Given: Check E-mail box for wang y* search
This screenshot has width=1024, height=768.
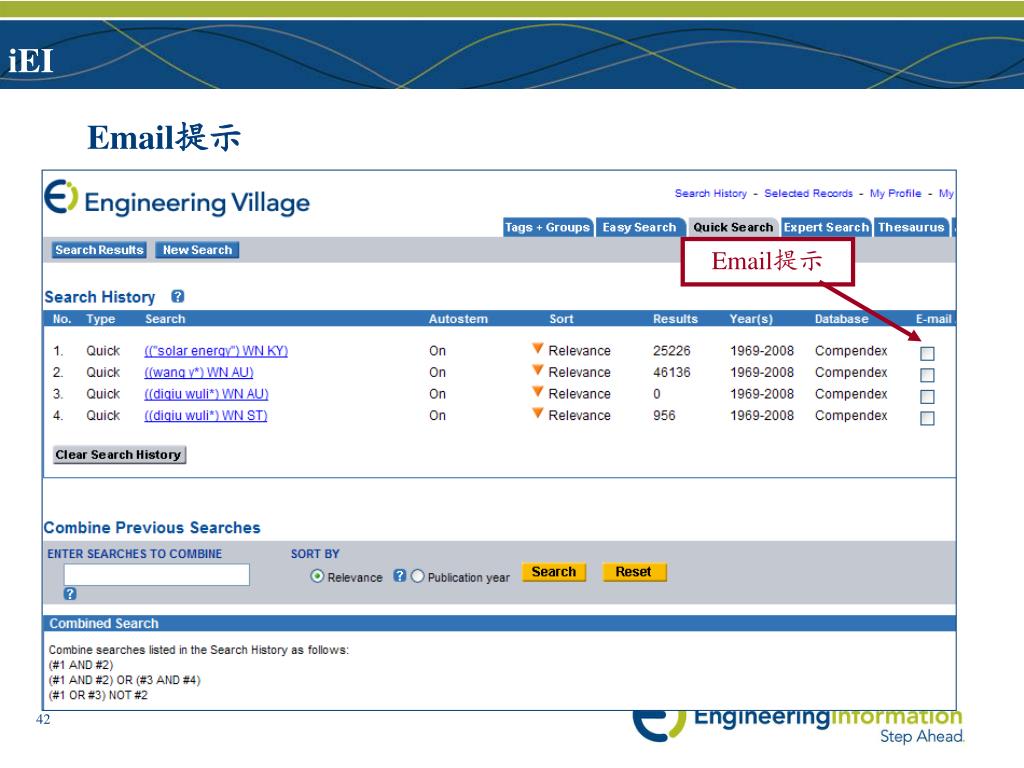Looking at the screenshot, I should [x=927, y=375].
